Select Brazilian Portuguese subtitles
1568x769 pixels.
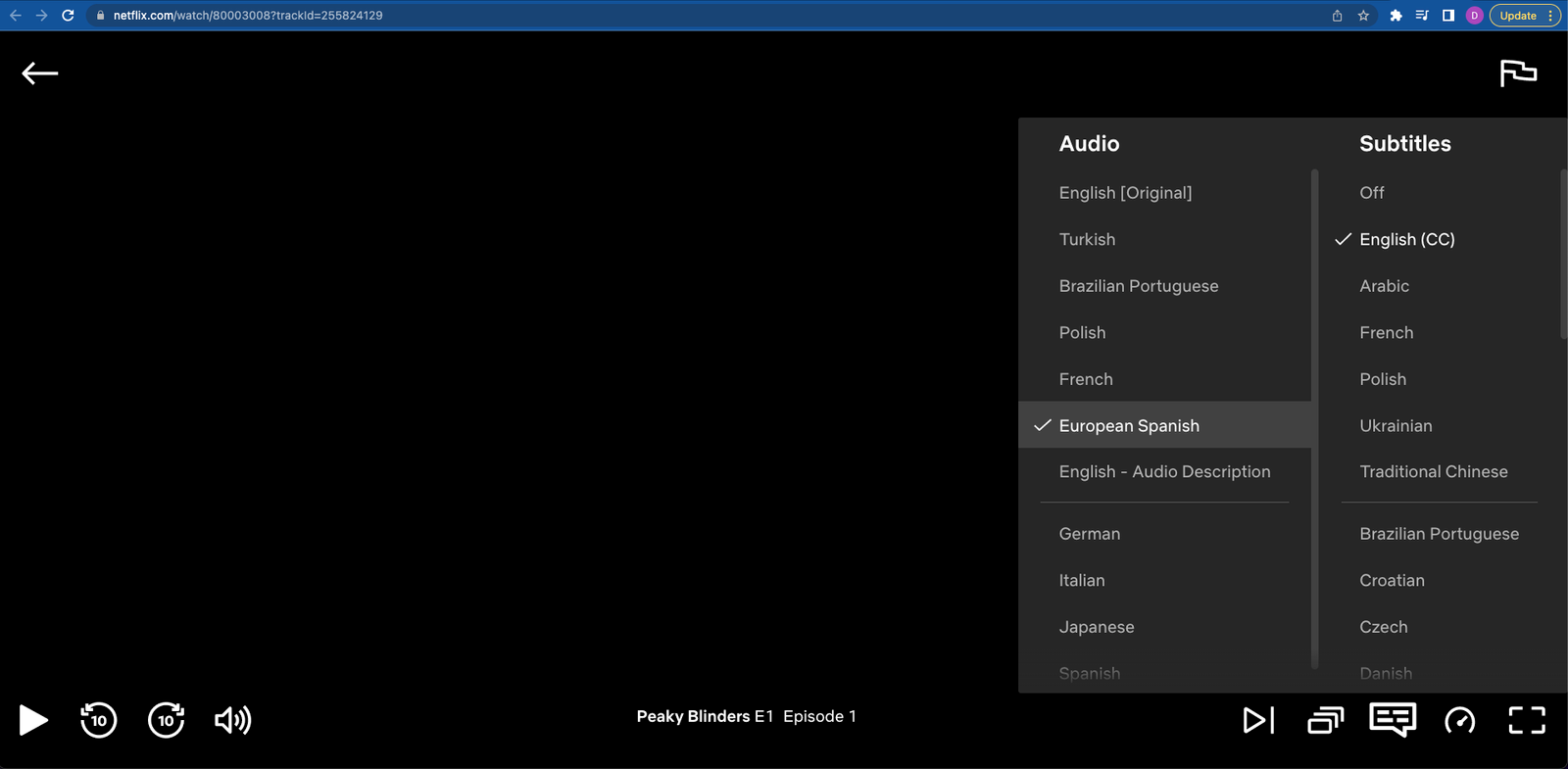coord(1439,534)
